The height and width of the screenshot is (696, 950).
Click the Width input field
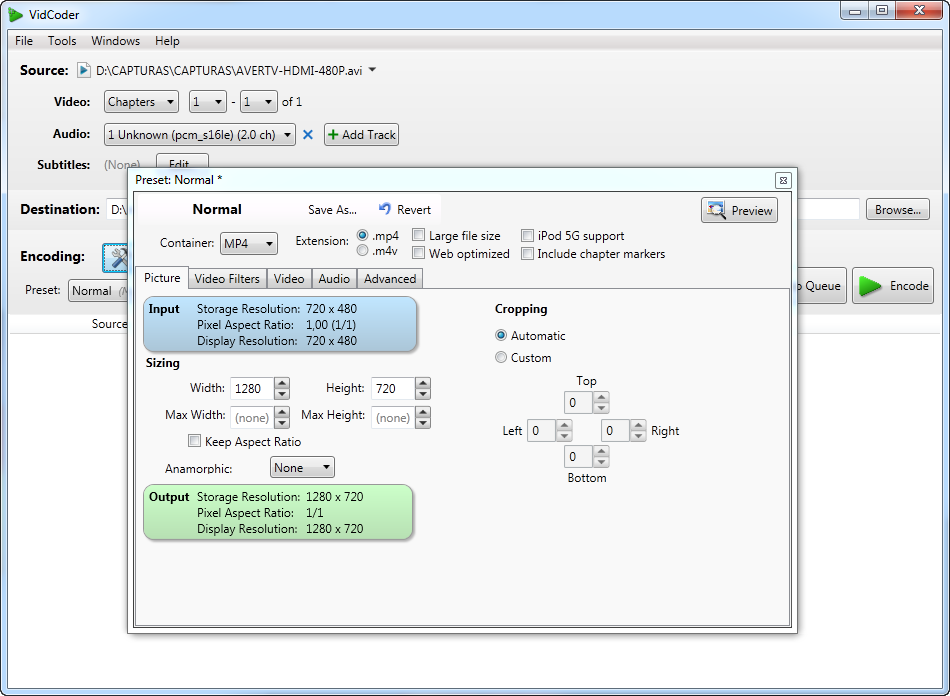point(251,389)
